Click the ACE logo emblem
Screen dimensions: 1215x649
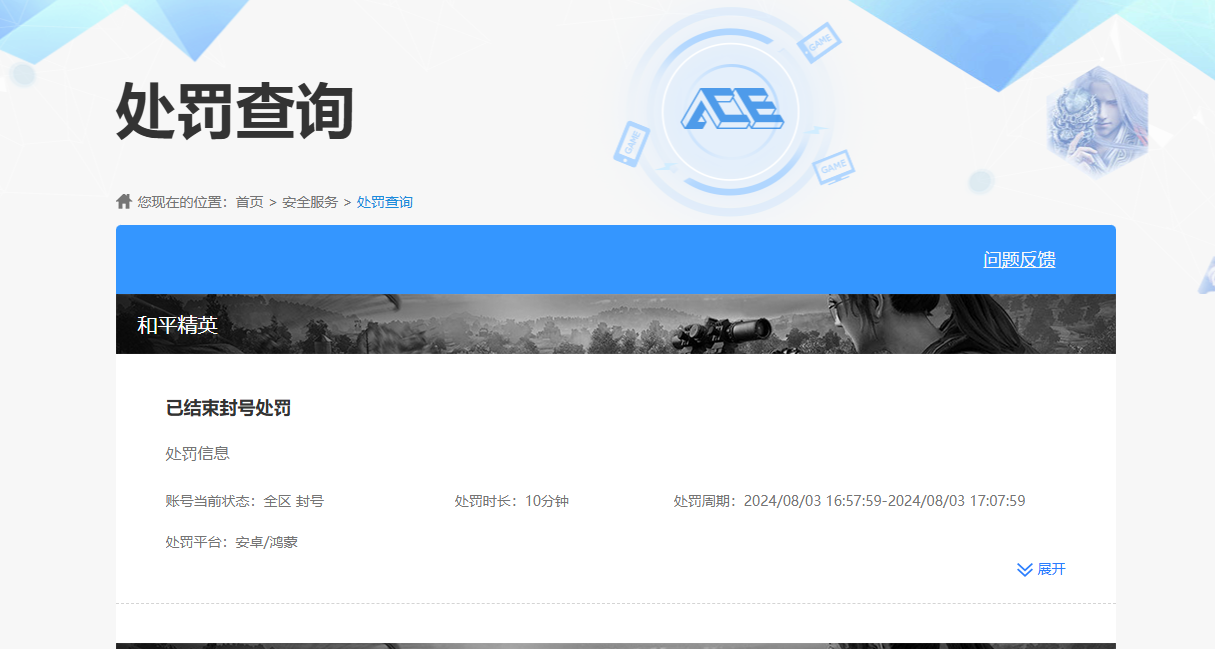pos(732,109)
